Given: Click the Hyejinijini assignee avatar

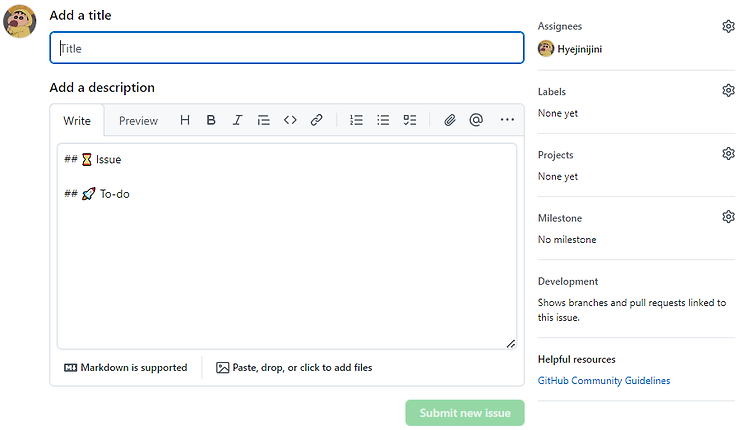Looking at the screenshot, I should [x=546, y=48].
